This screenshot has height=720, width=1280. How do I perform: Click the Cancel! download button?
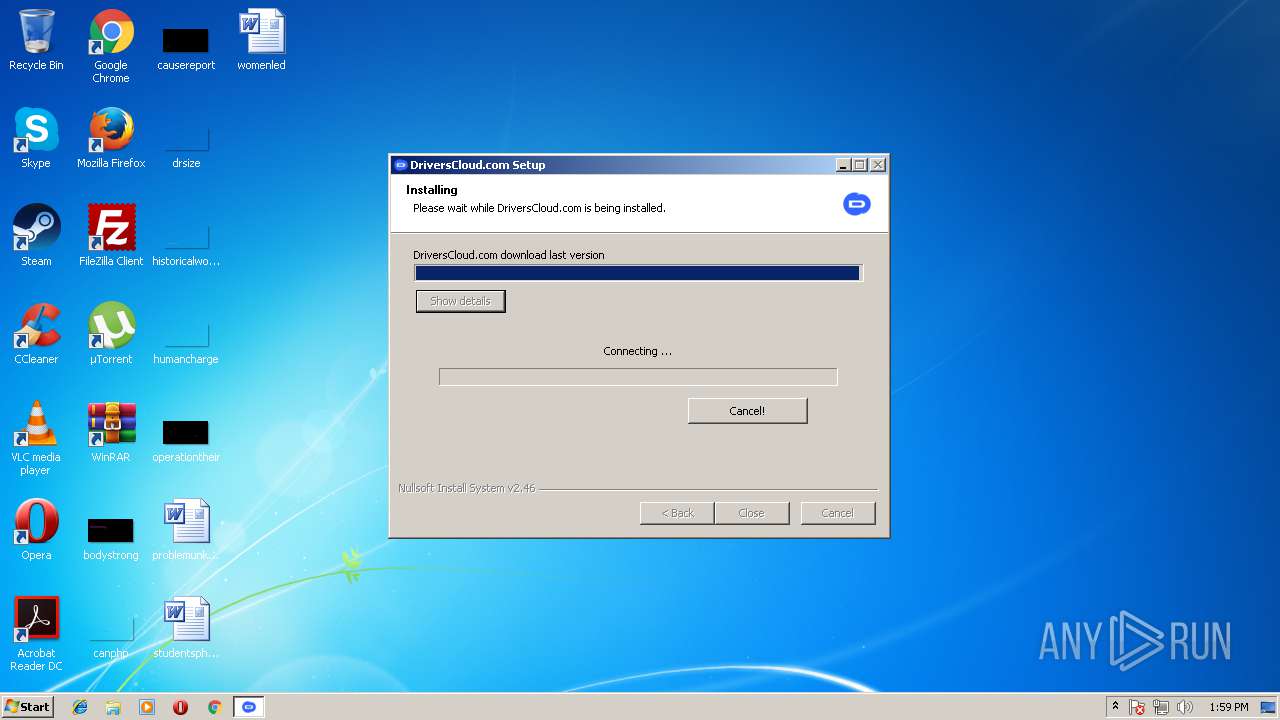747,411
